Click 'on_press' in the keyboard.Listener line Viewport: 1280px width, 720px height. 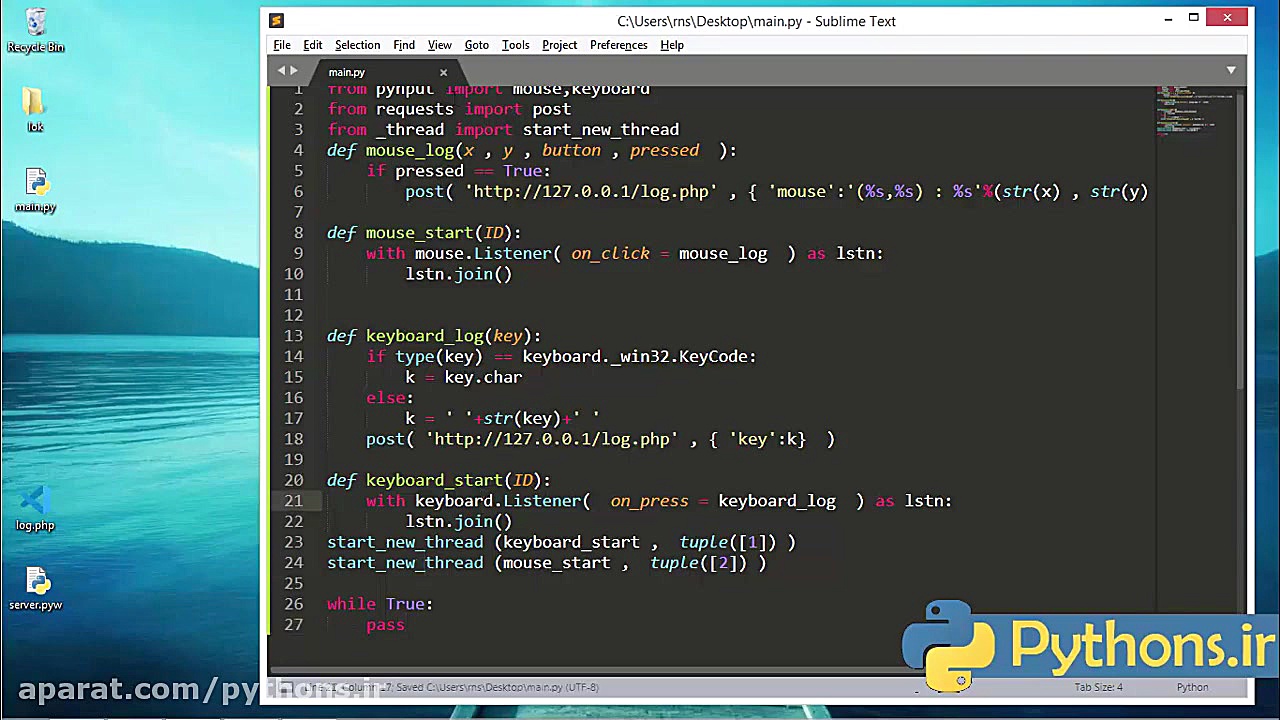tap(649, 501)
